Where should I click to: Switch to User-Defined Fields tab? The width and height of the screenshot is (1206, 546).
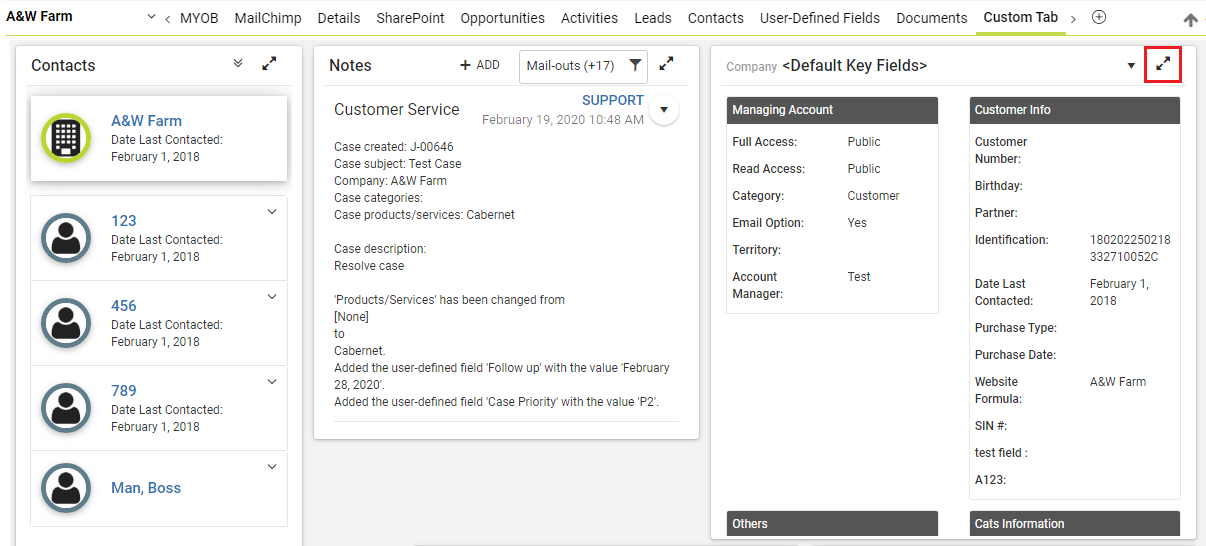click(x=820, y=18)
